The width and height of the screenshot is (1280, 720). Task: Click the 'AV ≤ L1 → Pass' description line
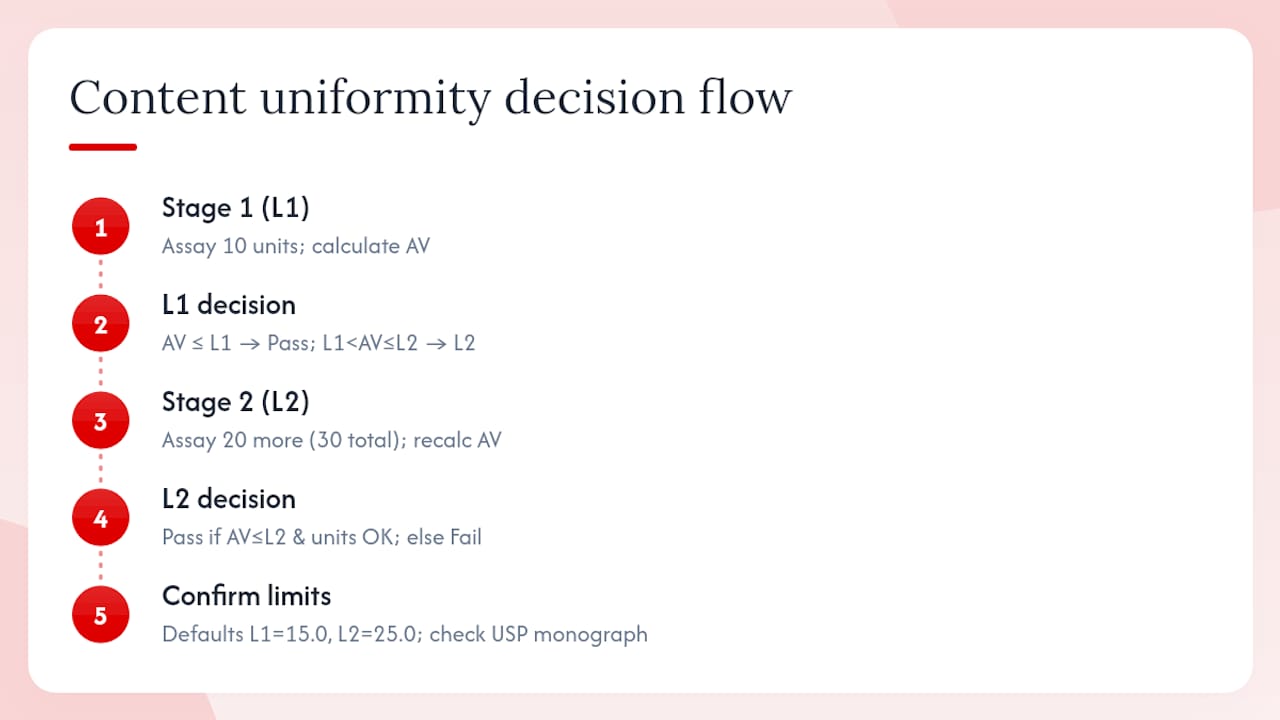pos(319,343)
